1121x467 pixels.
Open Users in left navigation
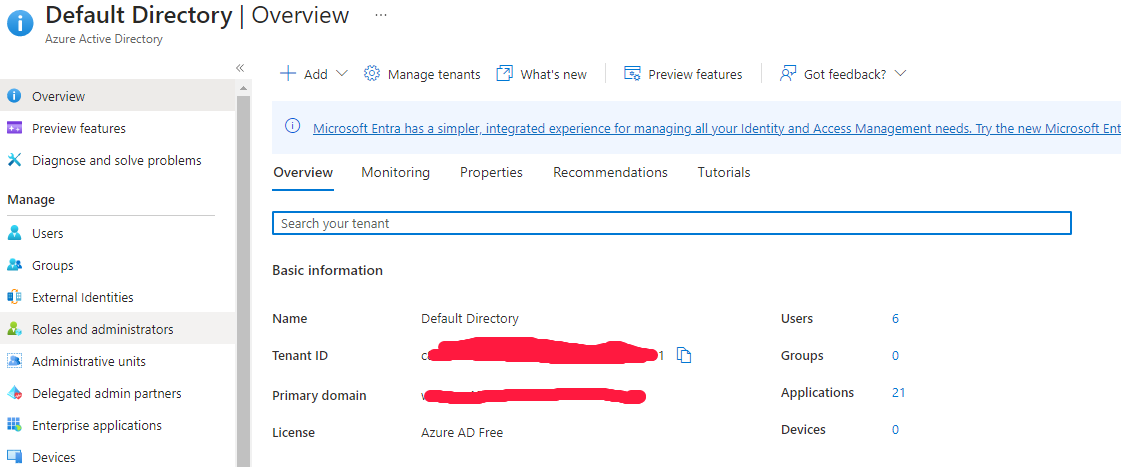117,233
